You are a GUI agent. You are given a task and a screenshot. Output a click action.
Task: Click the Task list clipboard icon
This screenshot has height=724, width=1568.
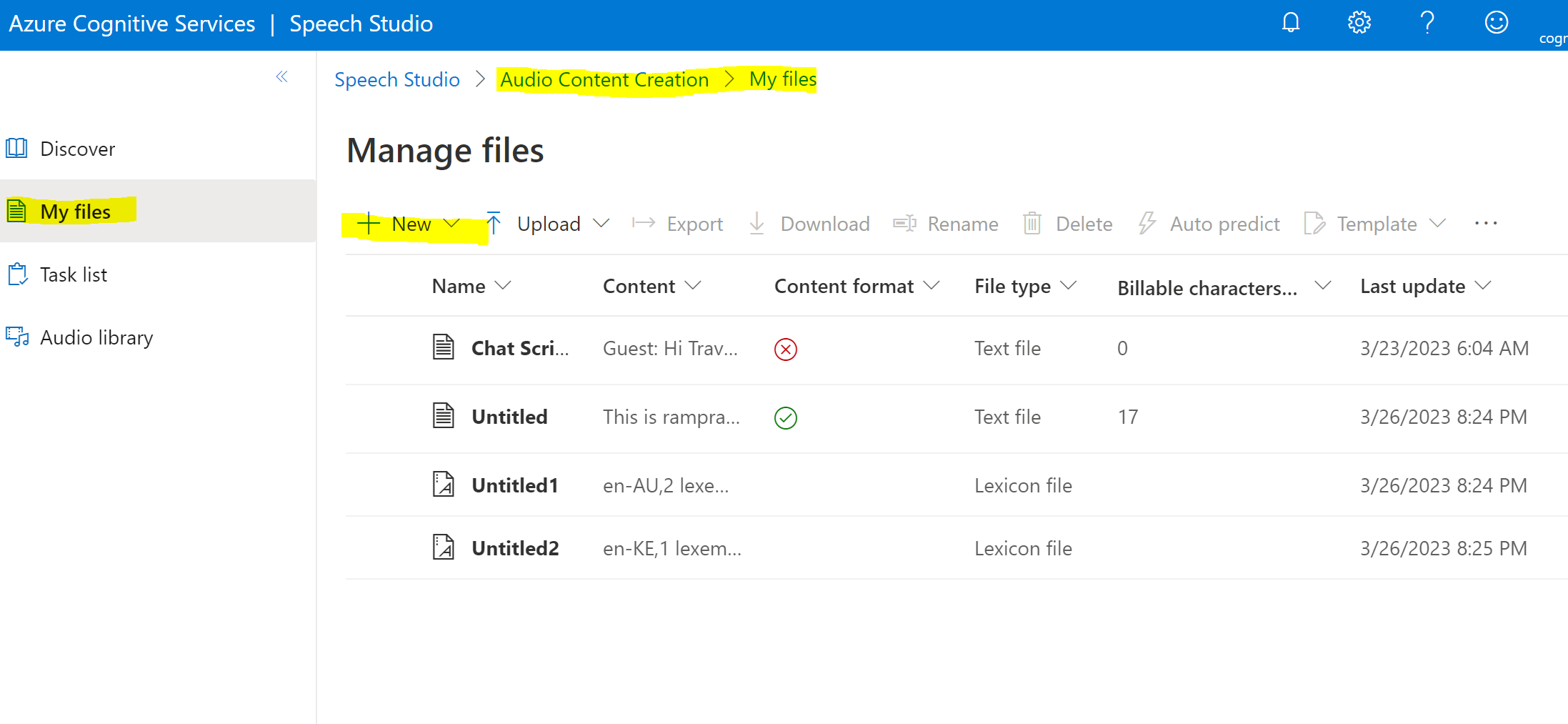pos(17,274)
